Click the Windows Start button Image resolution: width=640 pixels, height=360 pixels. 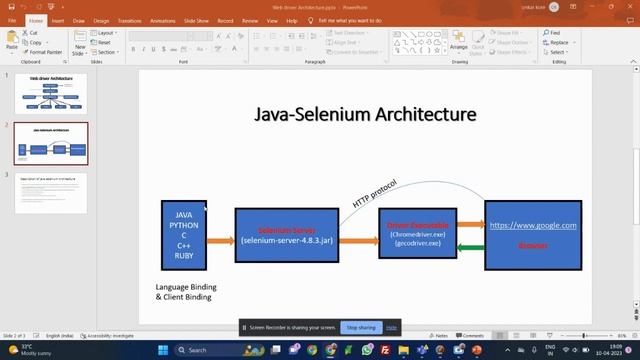[x=163, y=350]
